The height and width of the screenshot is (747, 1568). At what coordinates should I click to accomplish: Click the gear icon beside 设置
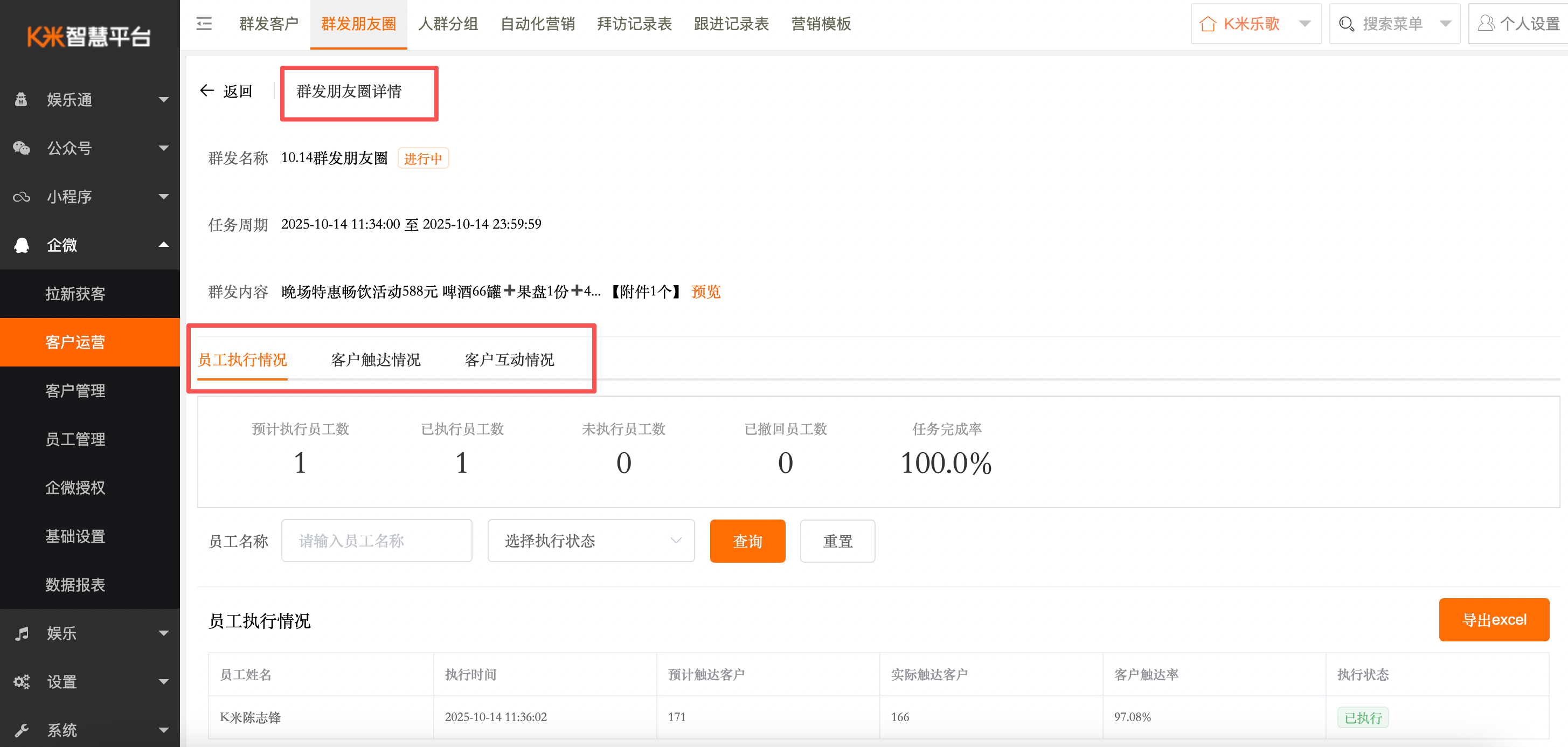[22, 682]
